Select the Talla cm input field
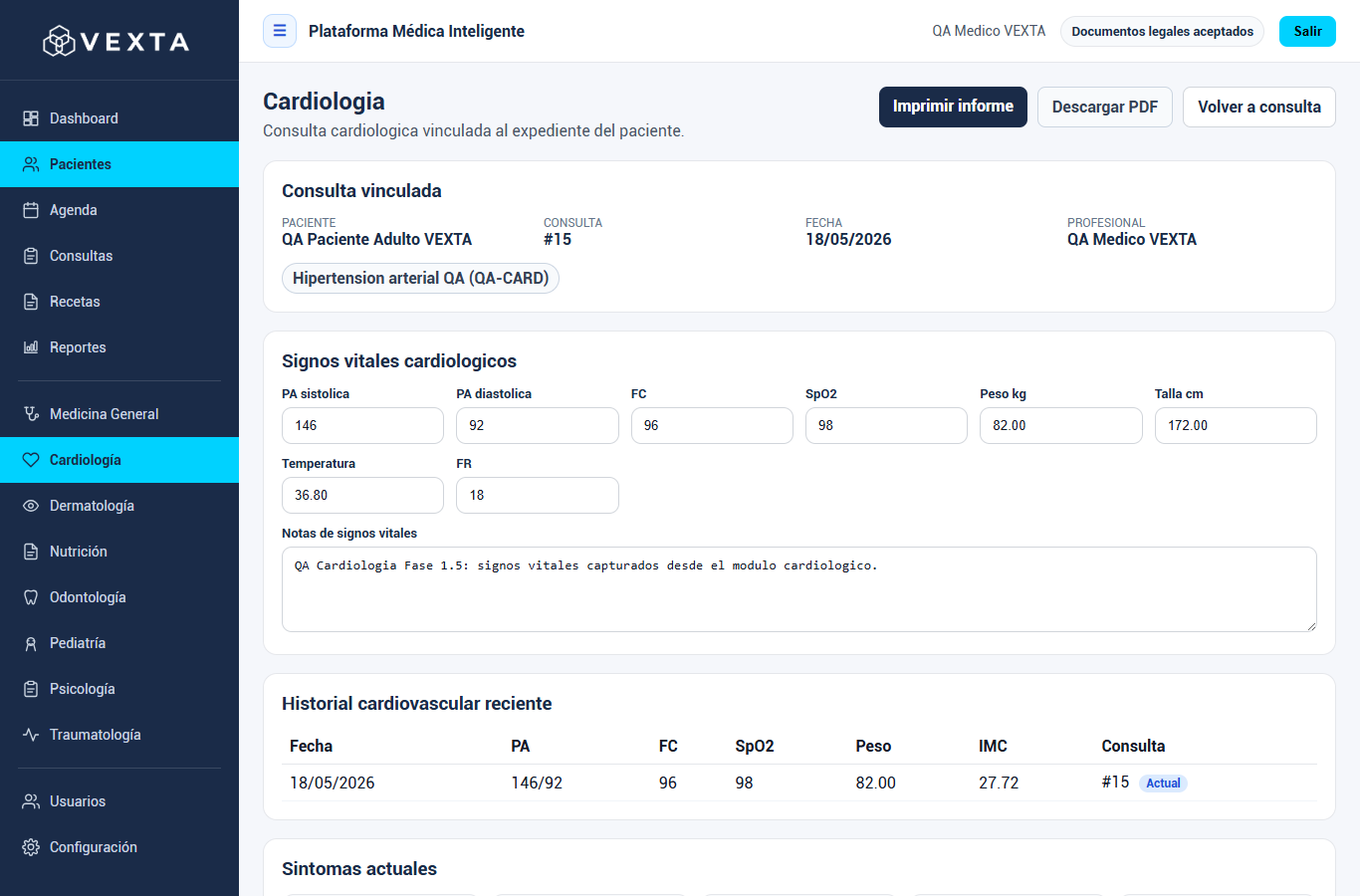1360x896 pixels. pyautogui.click(x=1236, y=425)
